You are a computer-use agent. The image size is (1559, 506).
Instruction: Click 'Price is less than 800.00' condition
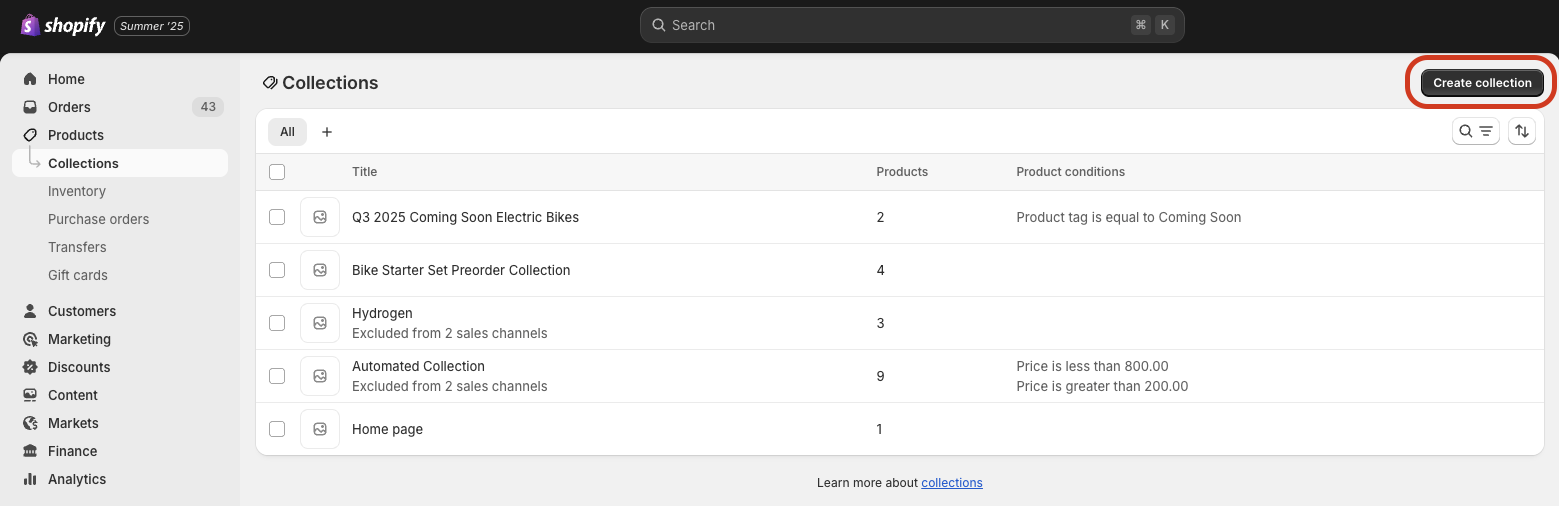pos(1092,366)
